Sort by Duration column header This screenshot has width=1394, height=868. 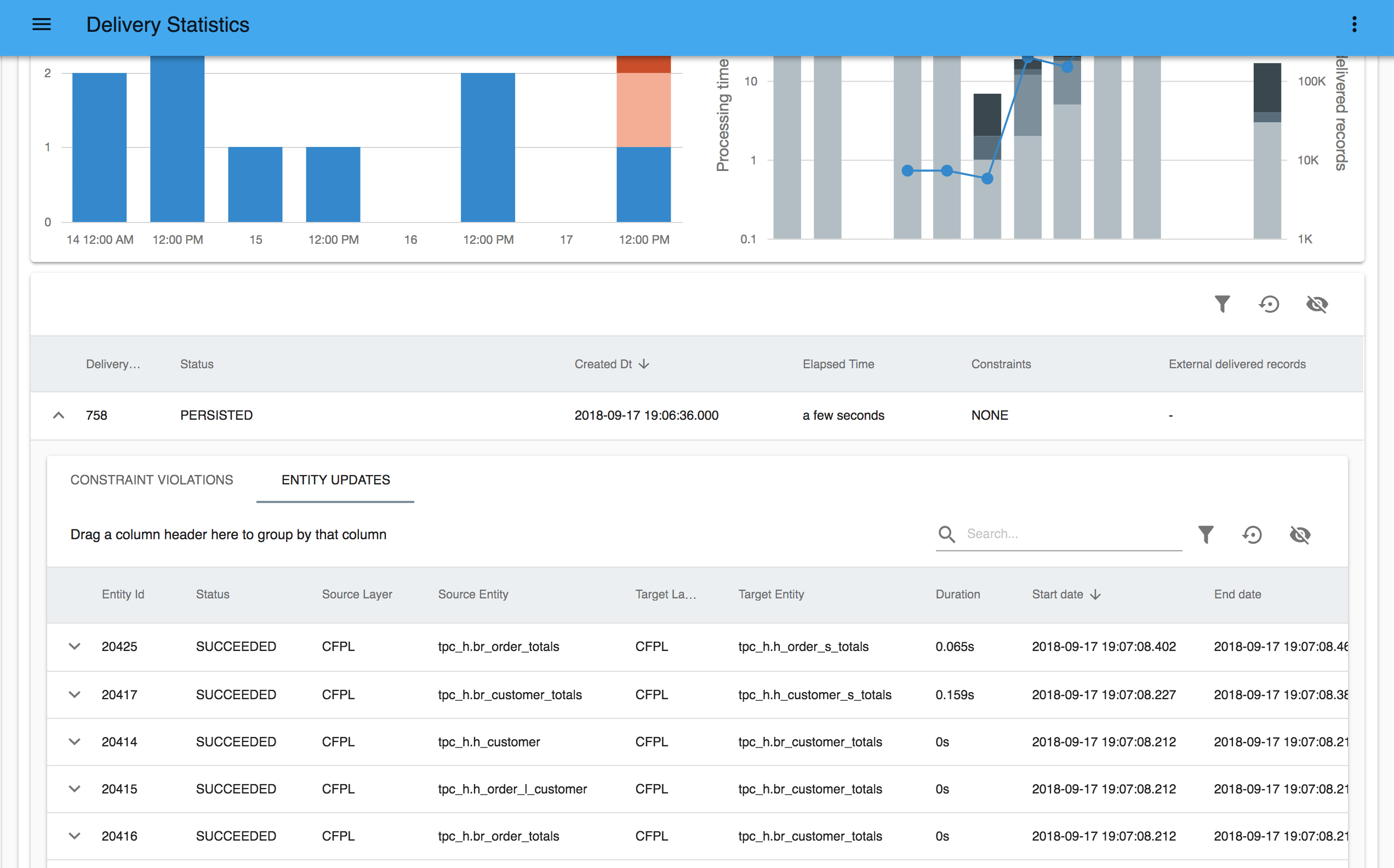[958, 594]
